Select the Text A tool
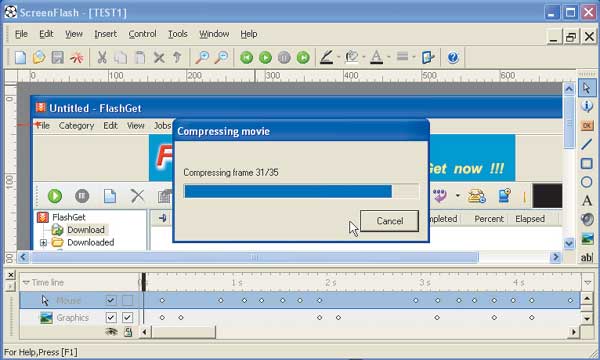This screenshot has height=360, width=600. click(587, 200)
